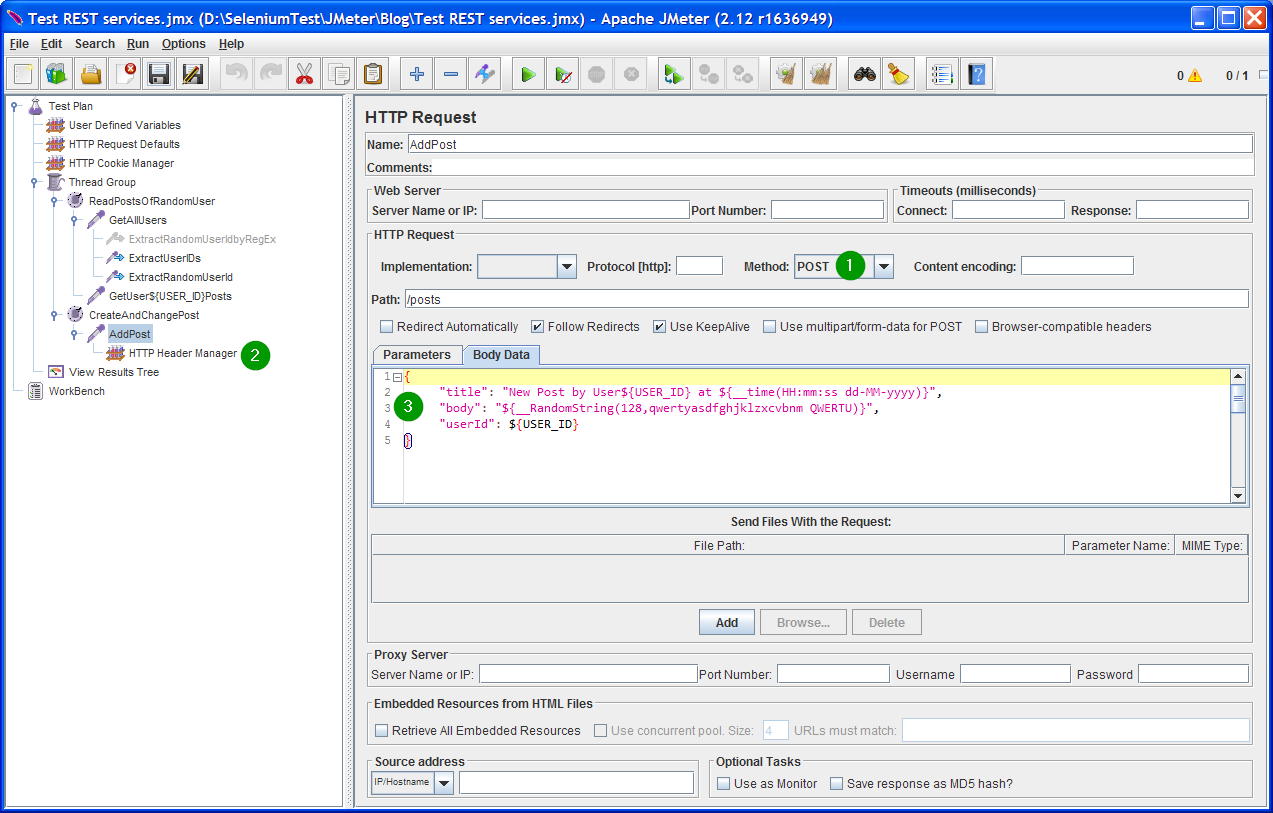Collapse the Thread Group node

click(x=34, y=182)
